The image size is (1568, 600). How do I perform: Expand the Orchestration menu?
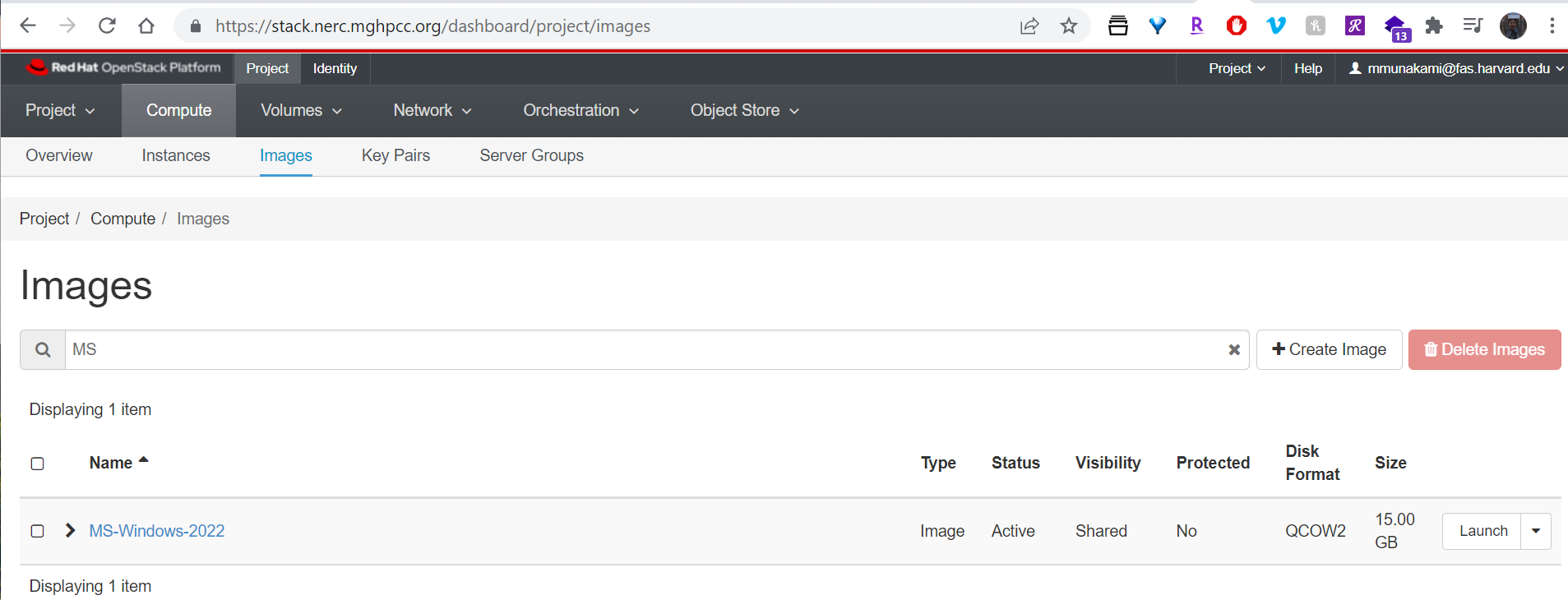point(580,110)
